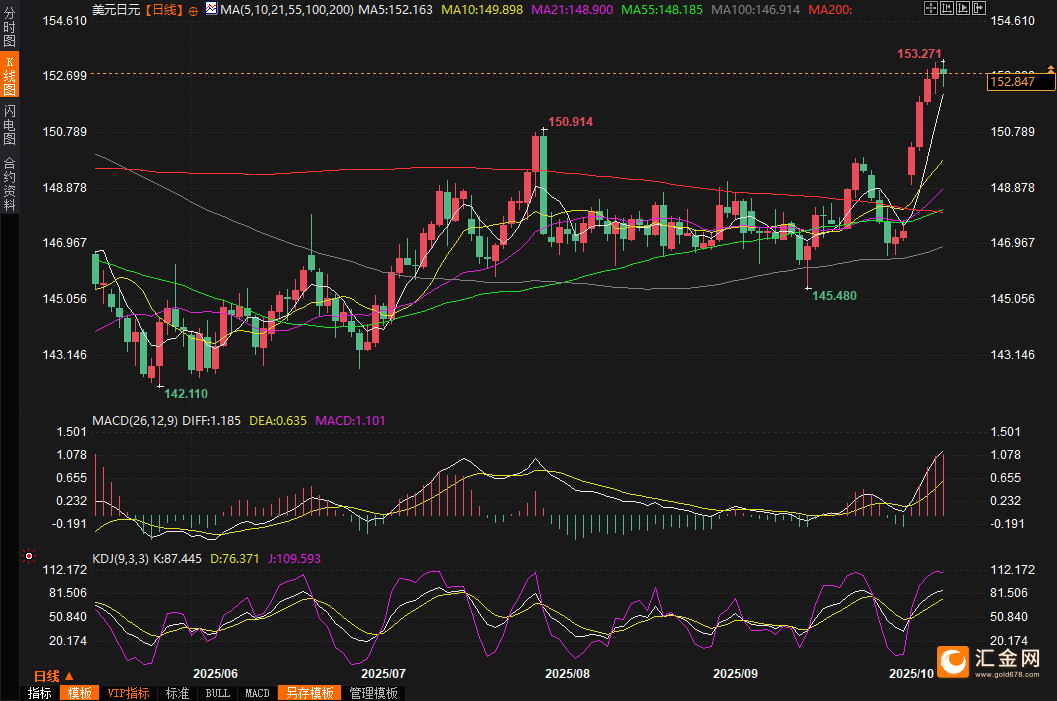Click the MA indicator settings icon
This screenshot has width=1057, height=701.
(x=210, y=10)
